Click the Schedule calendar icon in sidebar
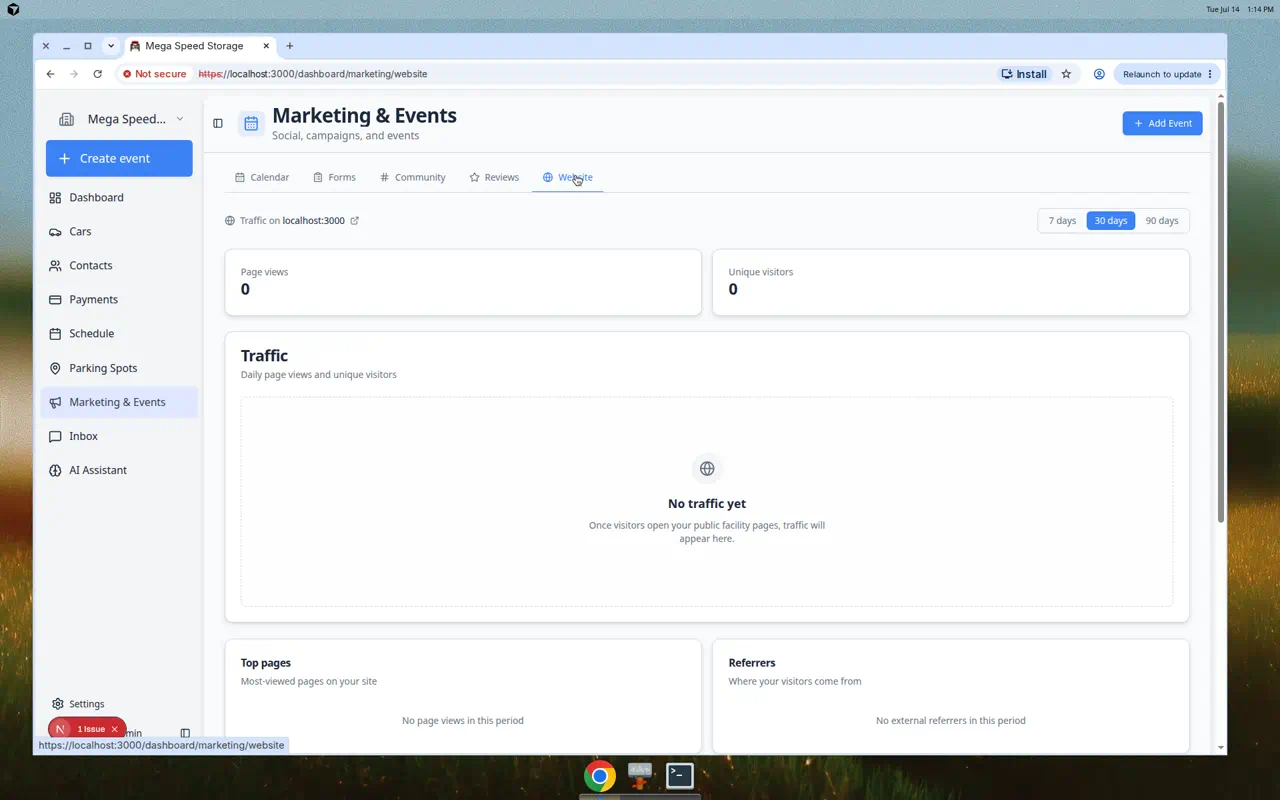 point(55,334)
